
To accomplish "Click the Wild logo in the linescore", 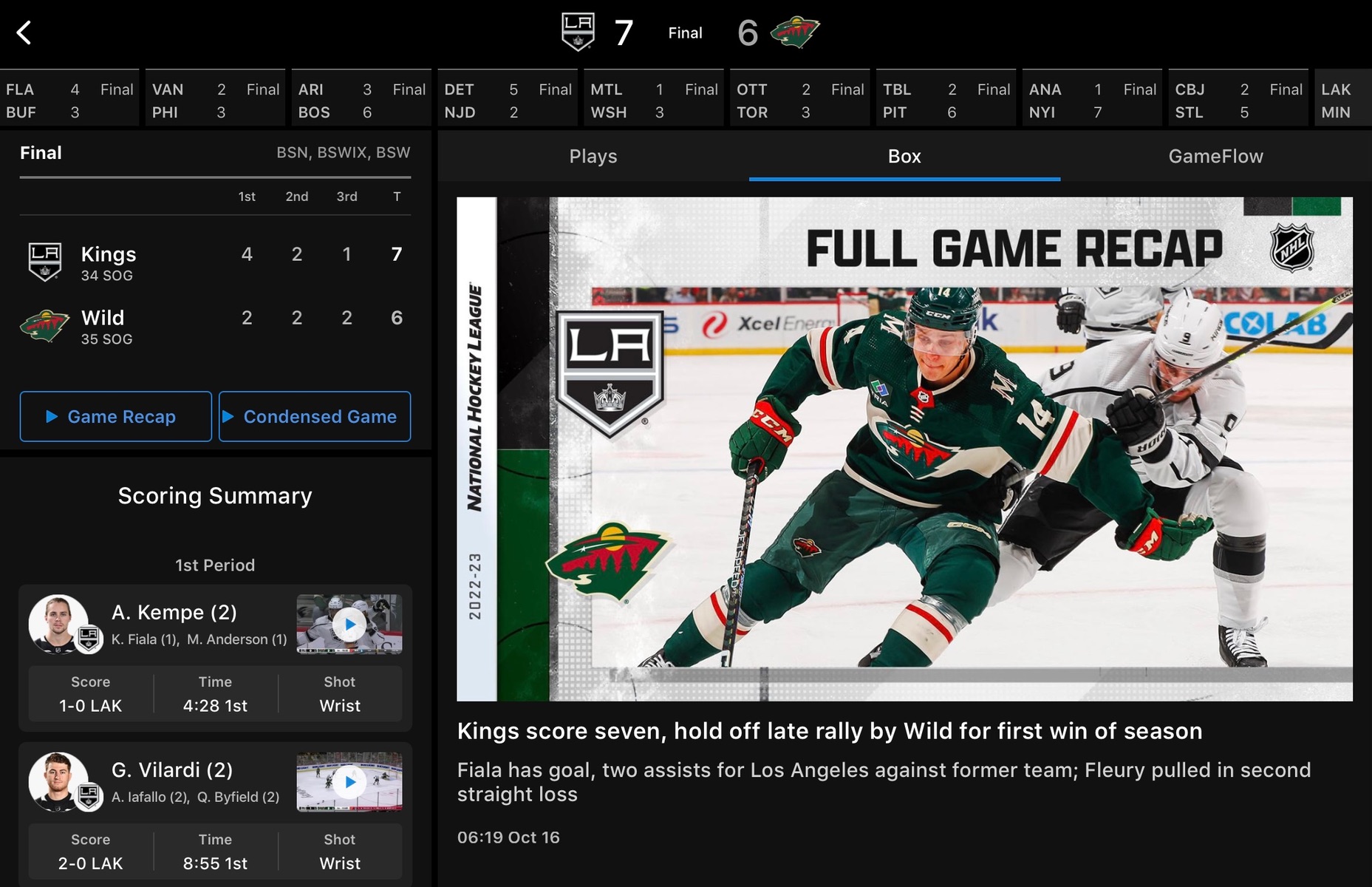I will point(44,326).
